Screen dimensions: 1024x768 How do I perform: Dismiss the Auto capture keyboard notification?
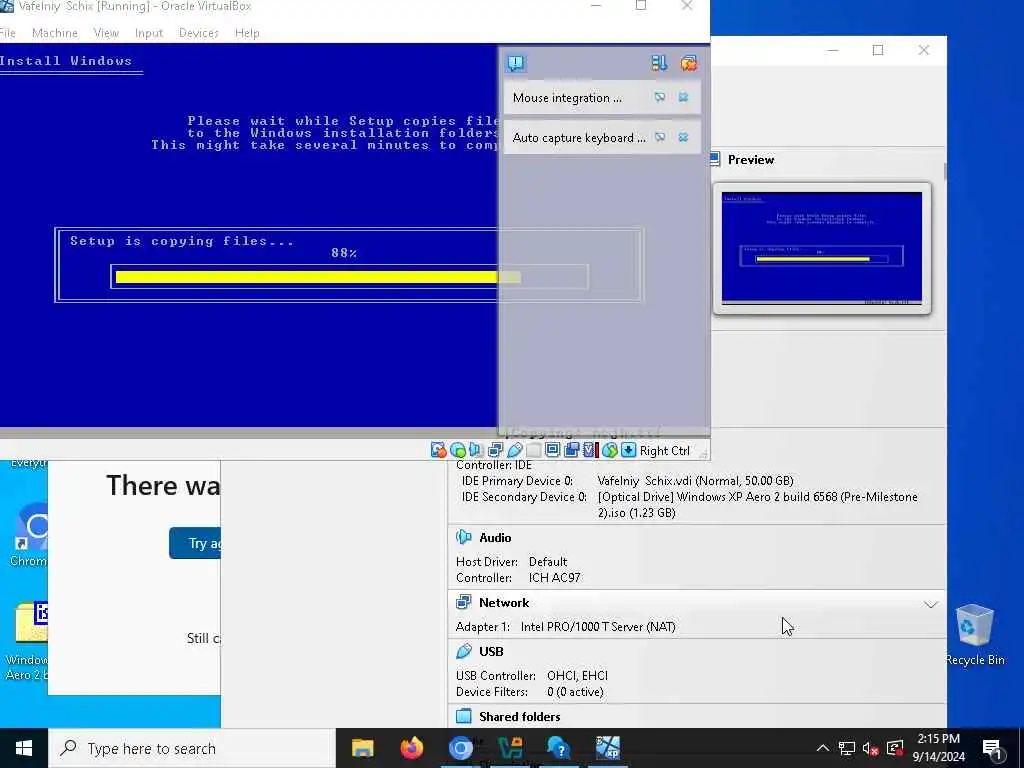(x=683, y=137)
